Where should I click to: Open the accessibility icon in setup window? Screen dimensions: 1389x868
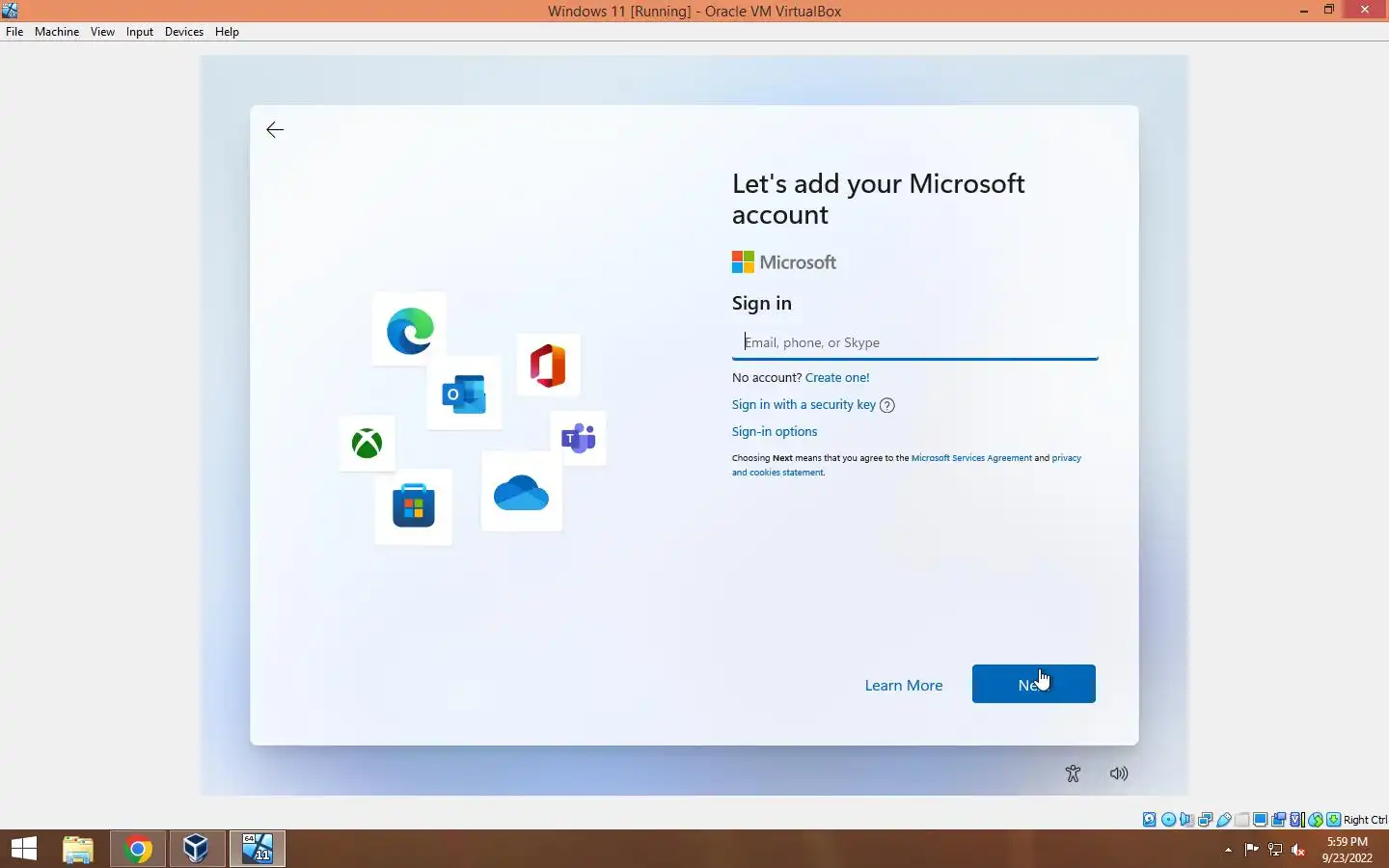[1073, 773]
